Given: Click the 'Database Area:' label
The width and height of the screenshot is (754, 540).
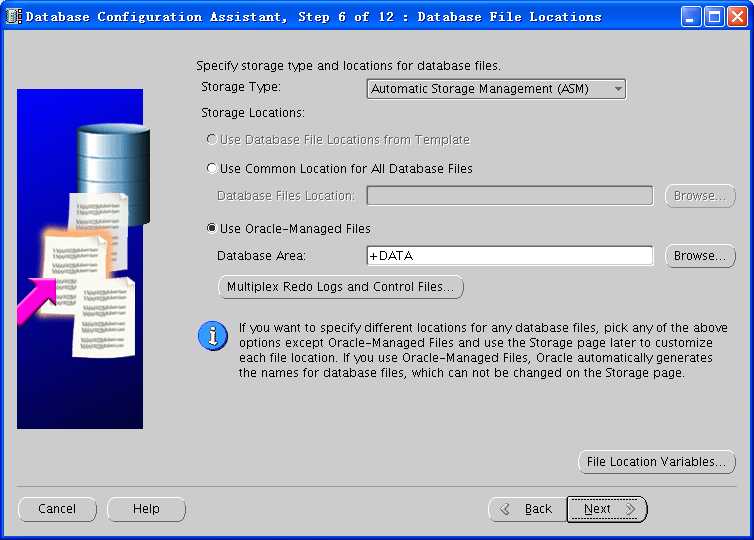Looking at the screenshot, I should [x=261, y=256].
